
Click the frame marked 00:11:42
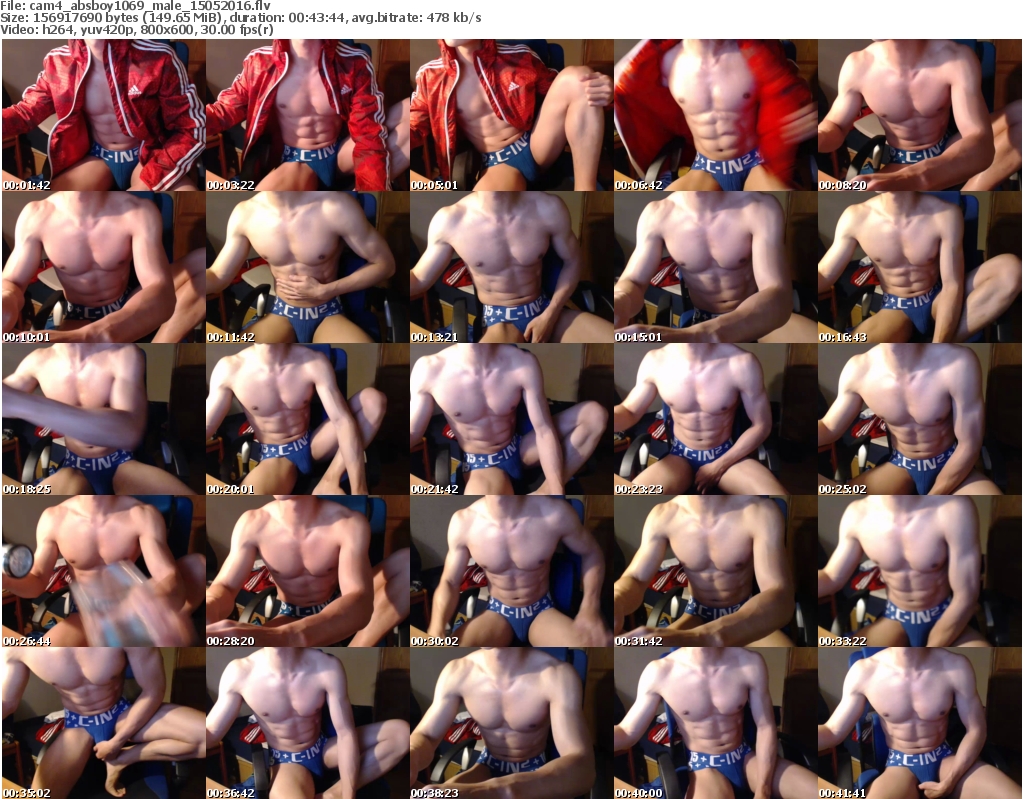click(308, 267)
